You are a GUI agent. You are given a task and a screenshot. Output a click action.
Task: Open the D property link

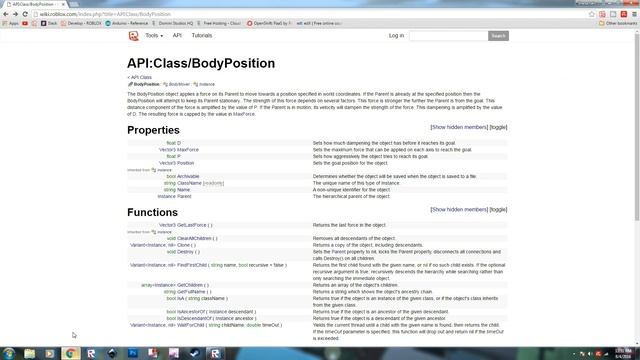click(179, 143)
